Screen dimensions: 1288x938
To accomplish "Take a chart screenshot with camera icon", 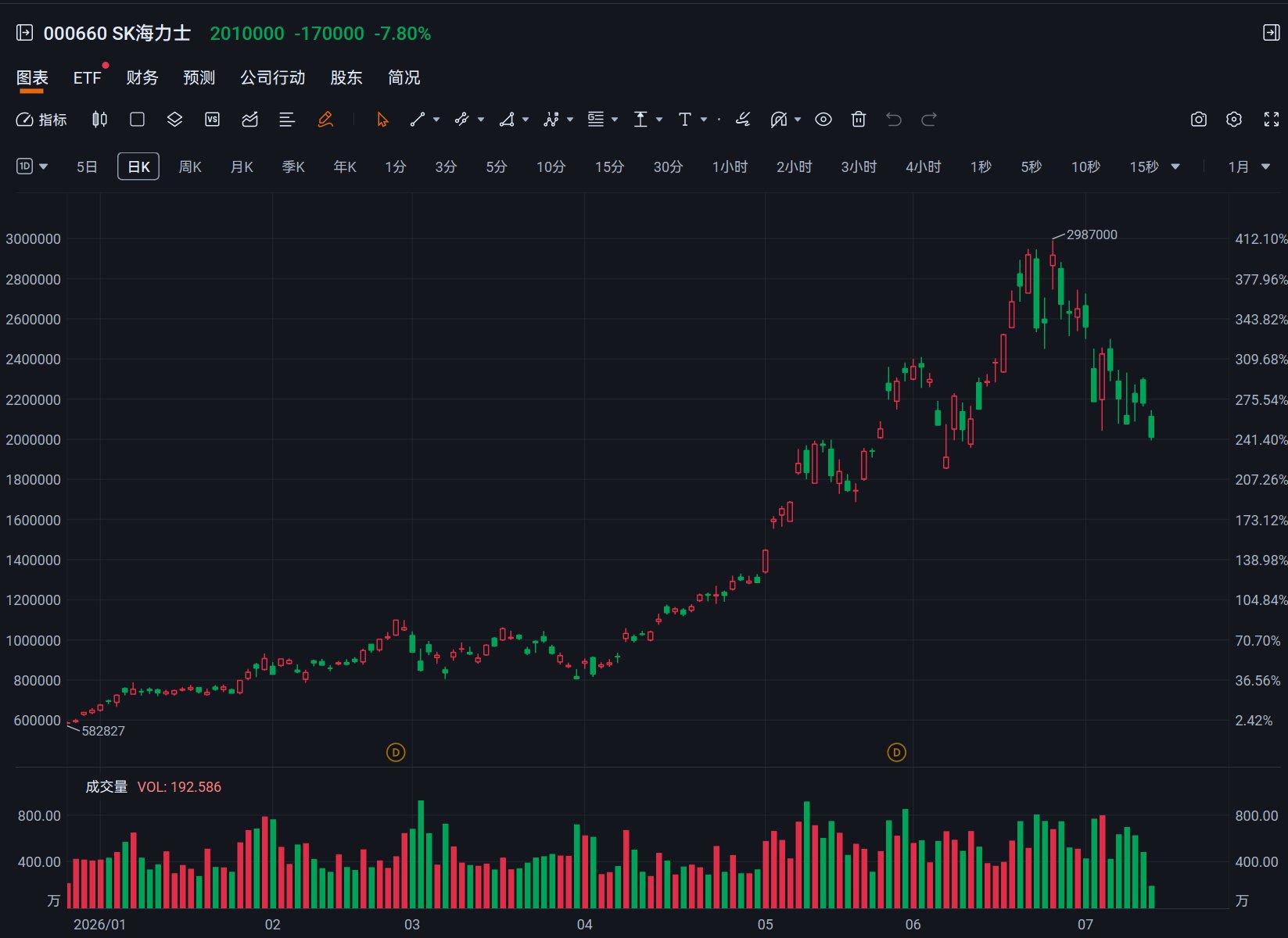I will [x=1199, y=120].
